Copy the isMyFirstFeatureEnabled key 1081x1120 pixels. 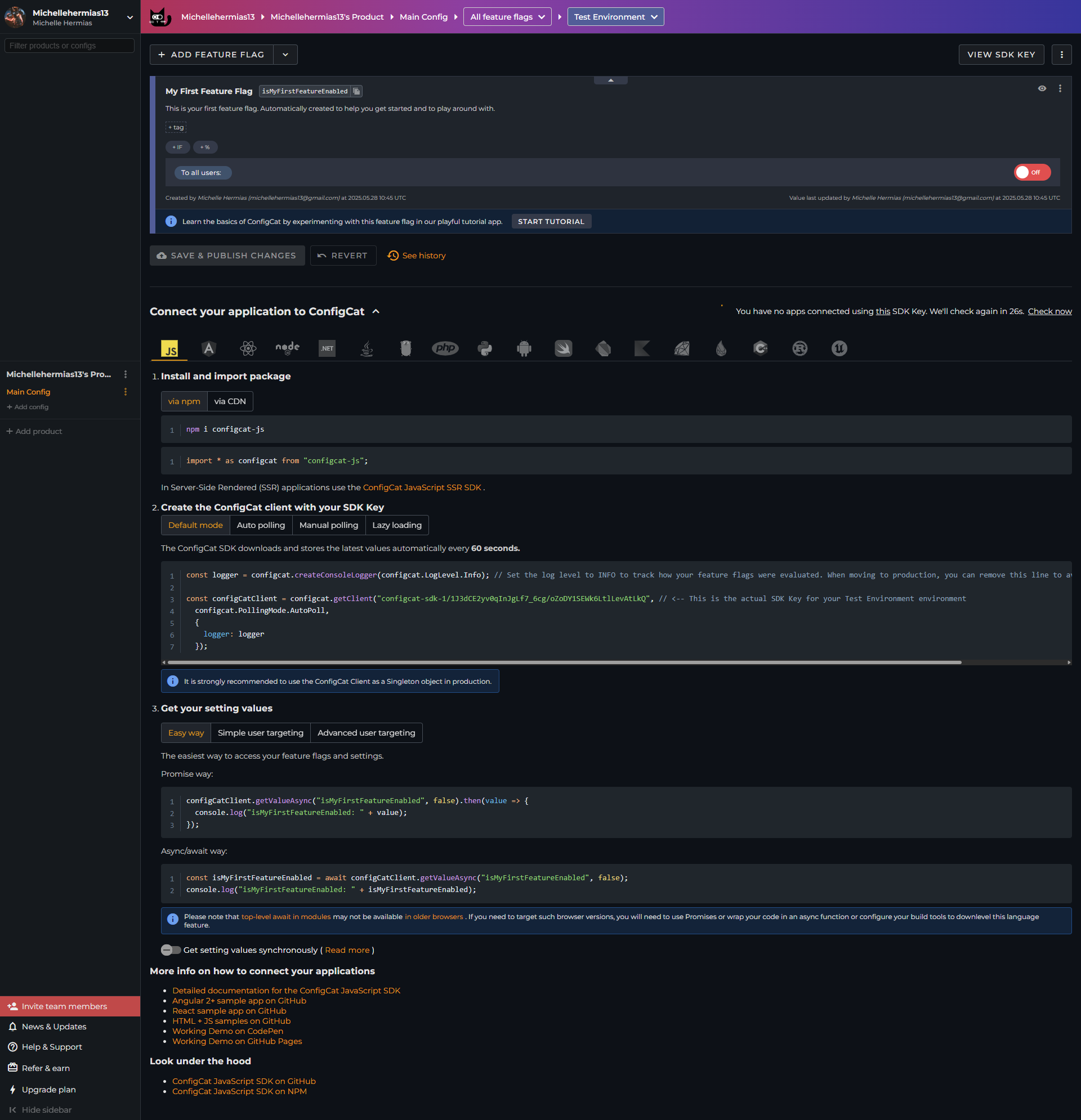356,91
